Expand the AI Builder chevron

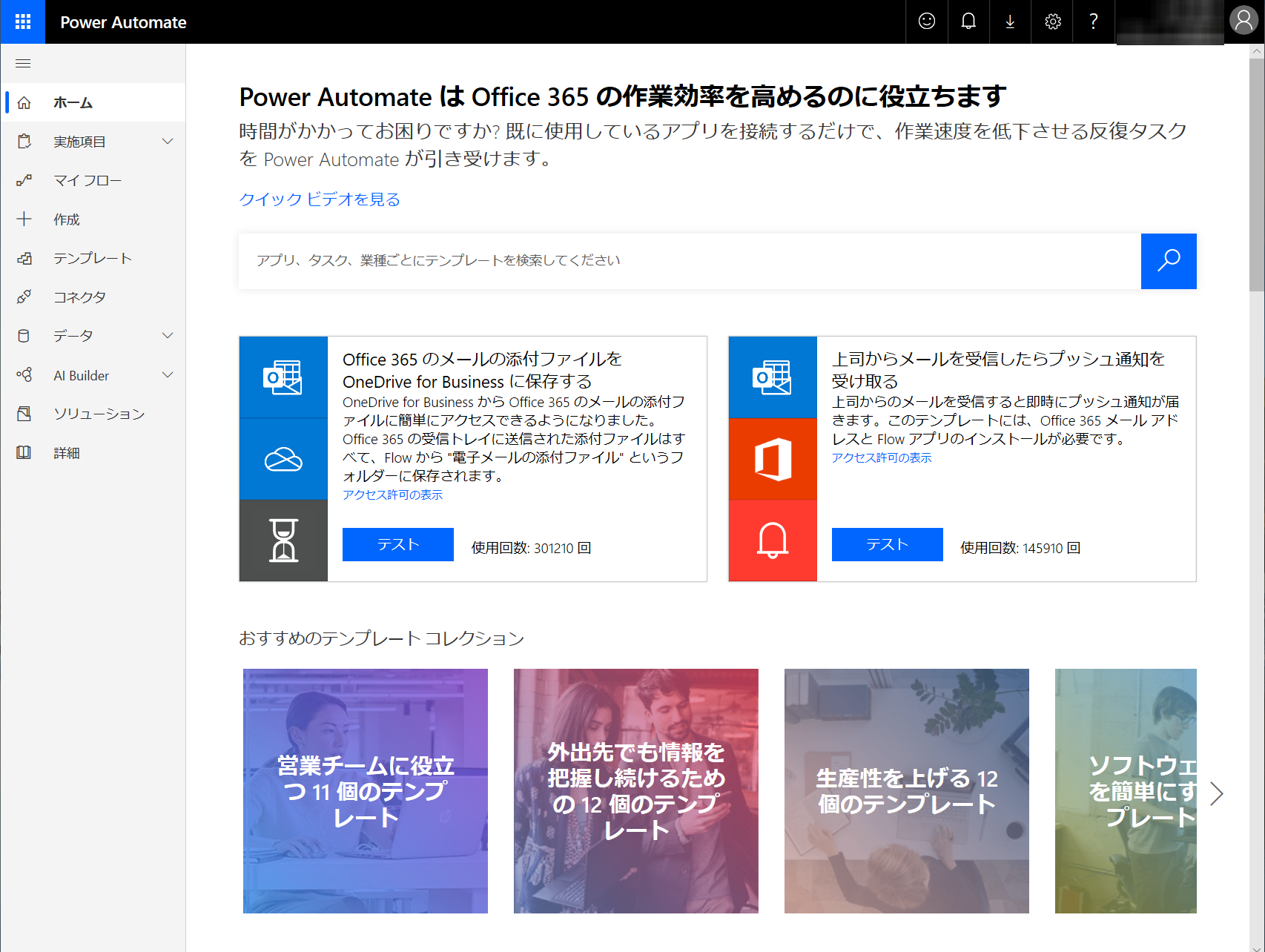168,375
